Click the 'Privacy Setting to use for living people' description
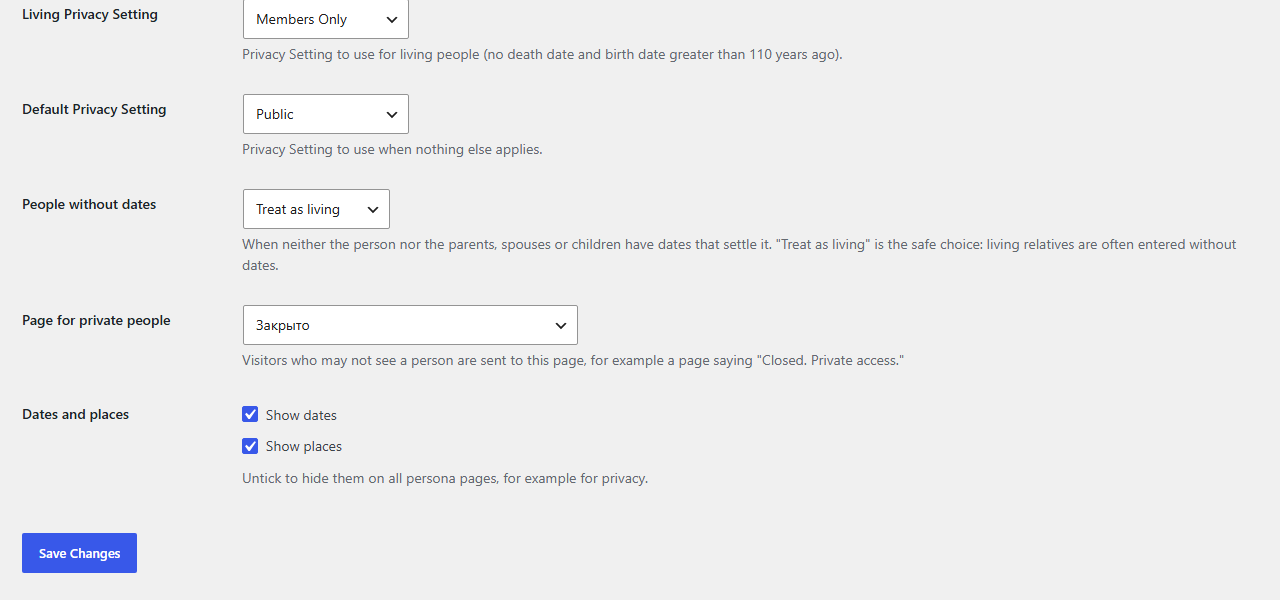 point(542,55)
